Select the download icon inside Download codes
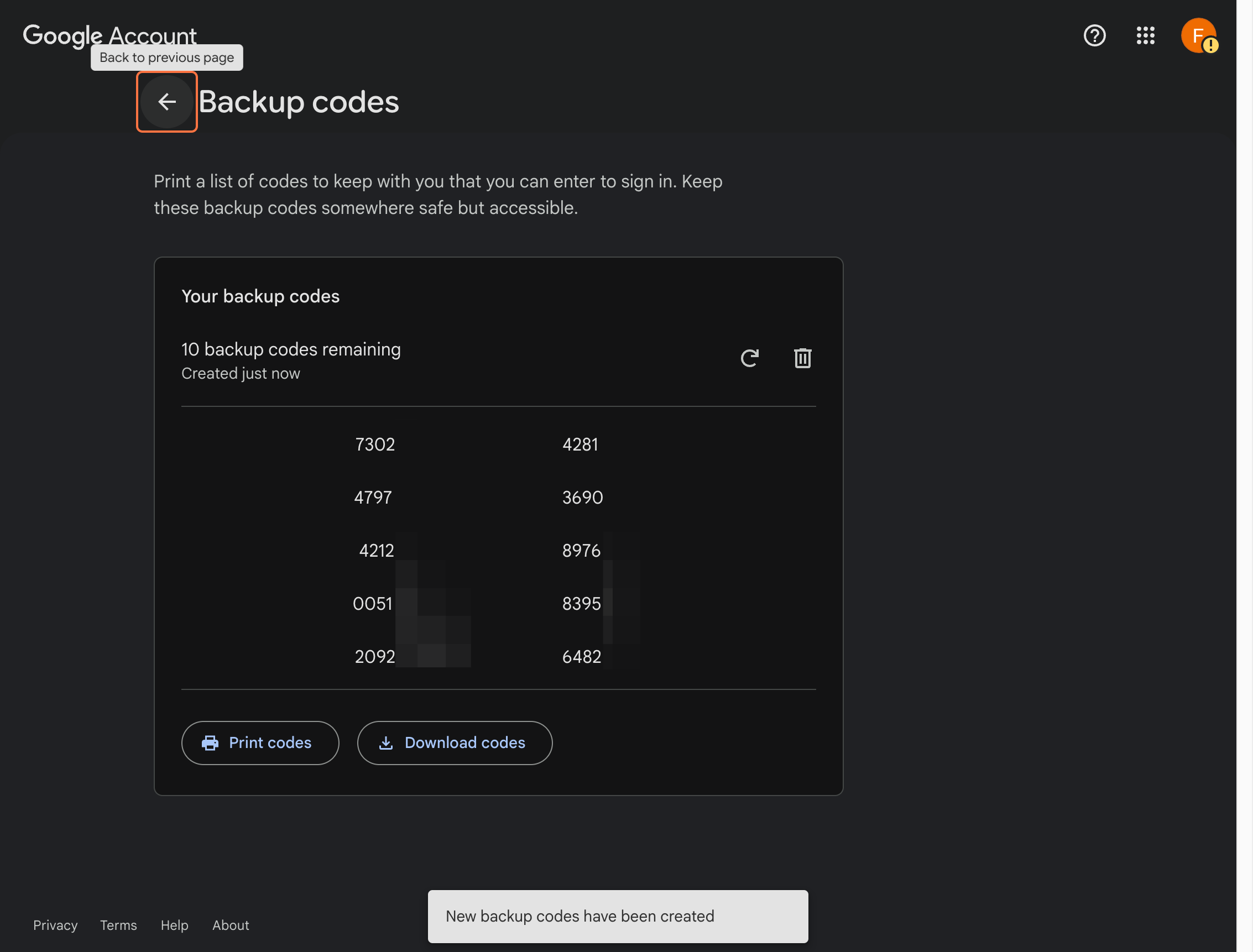The image size is (1253, 952). pyautogui.click(x=386, y=743)
